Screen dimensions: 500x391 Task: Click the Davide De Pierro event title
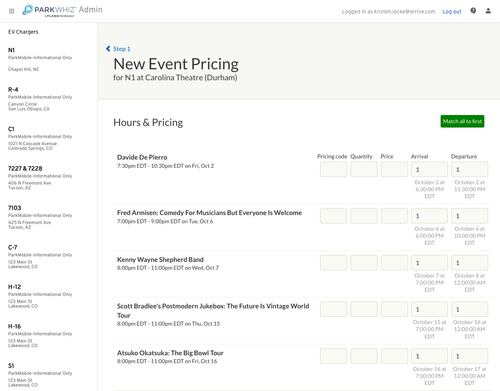pos(142,157)
